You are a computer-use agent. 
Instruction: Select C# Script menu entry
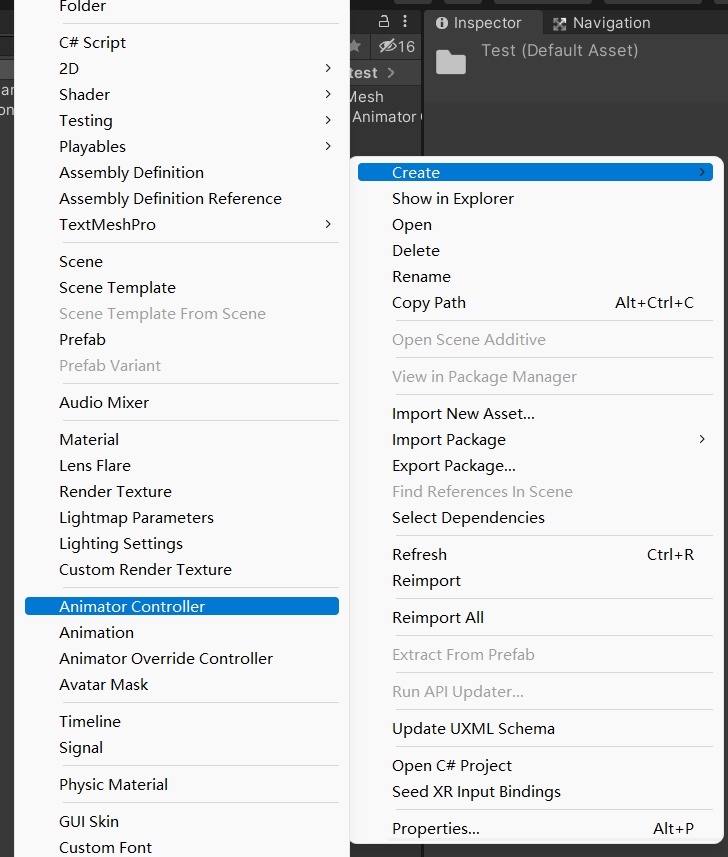click(x=93, y=42)
